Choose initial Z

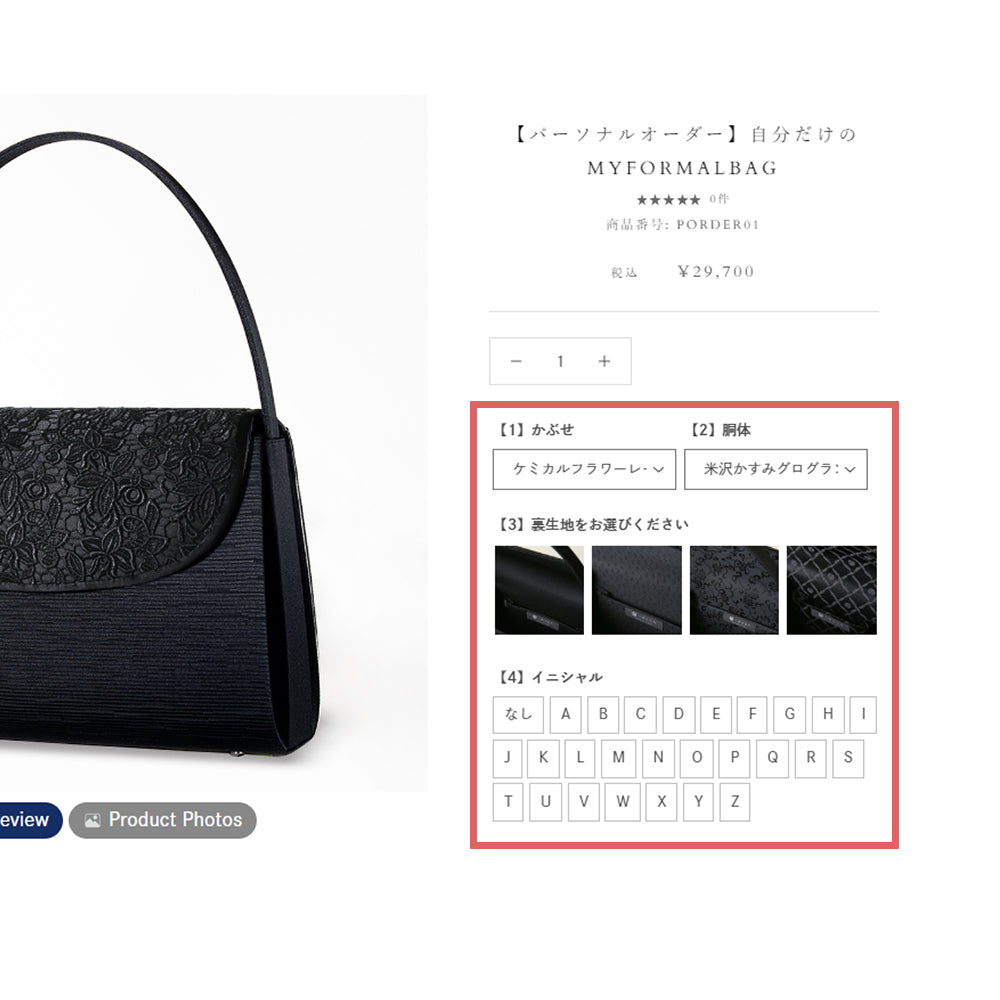point(735,802)
